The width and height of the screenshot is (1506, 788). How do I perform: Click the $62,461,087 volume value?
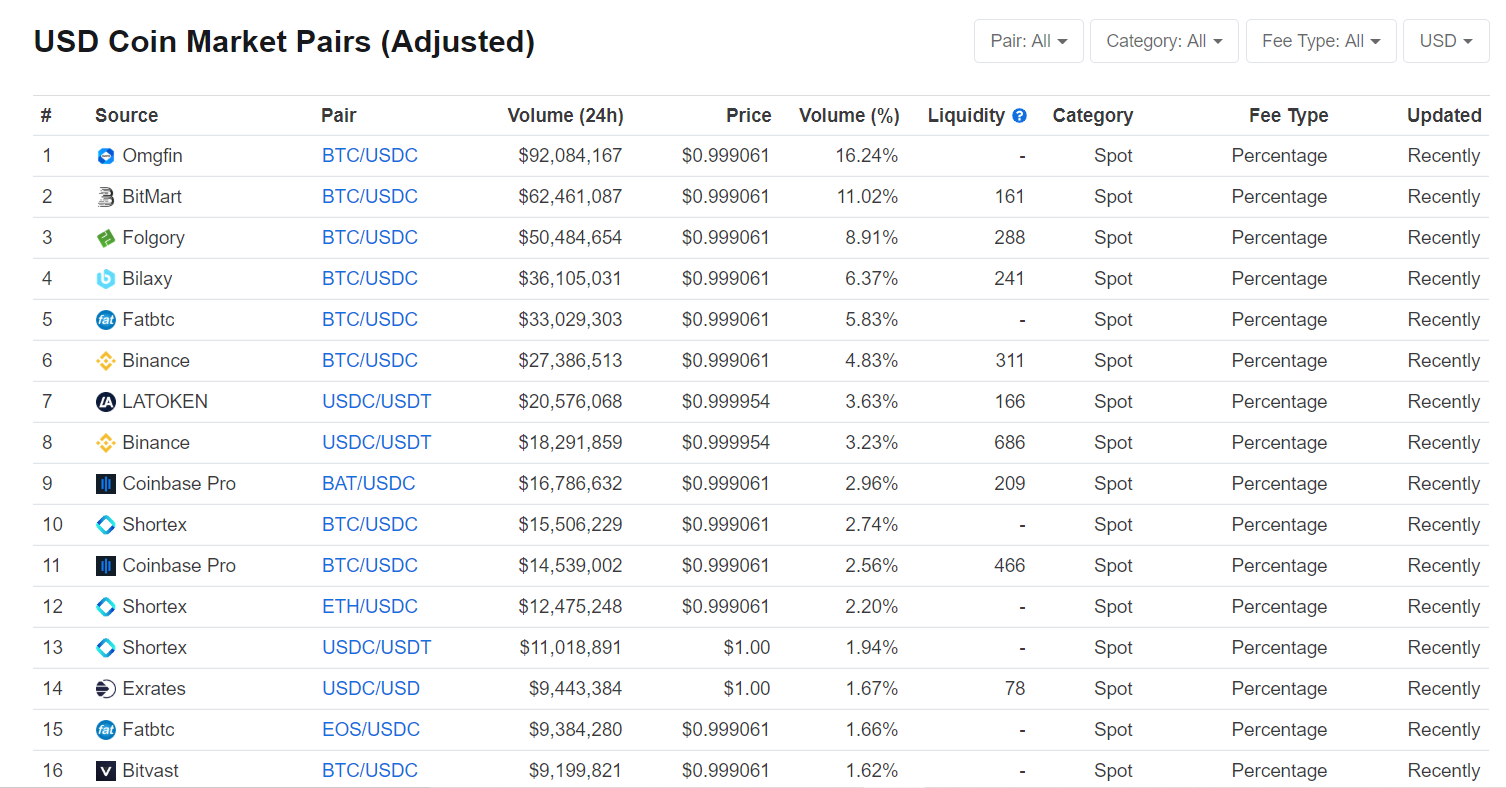click(570, 197)
